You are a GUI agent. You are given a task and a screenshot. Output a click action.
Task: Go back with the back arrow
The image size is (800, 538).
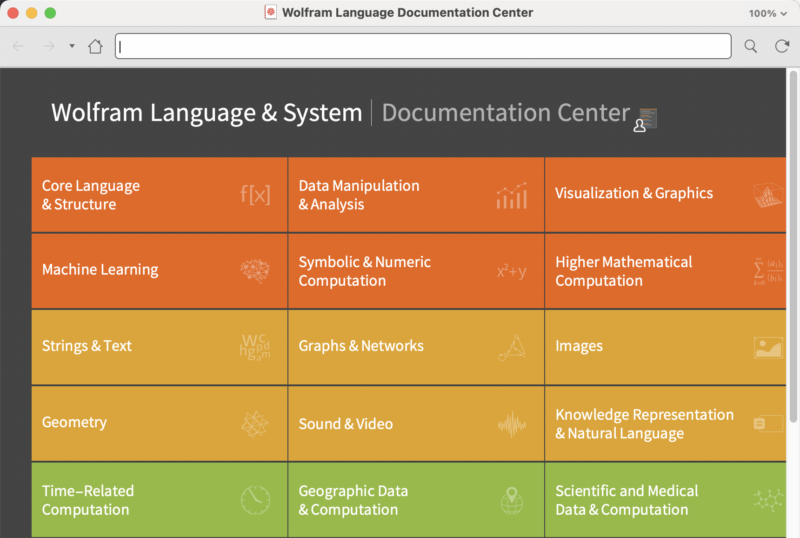[x=18, y=46]
